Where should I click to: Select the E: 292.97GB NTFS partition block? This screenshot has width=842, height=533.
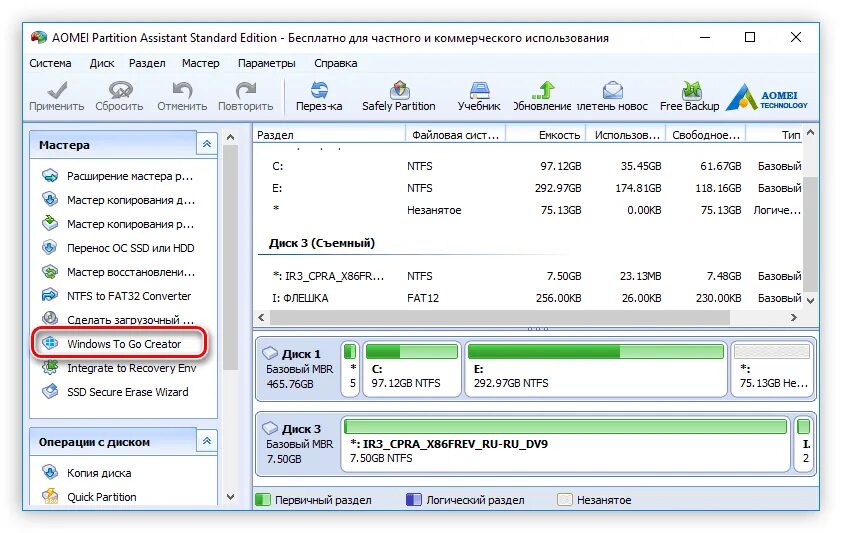pos(596,369)
